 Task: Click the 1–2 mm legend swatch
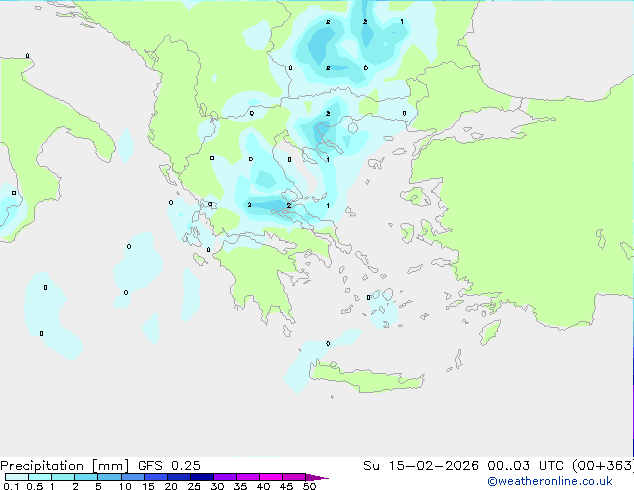point(63,477)
